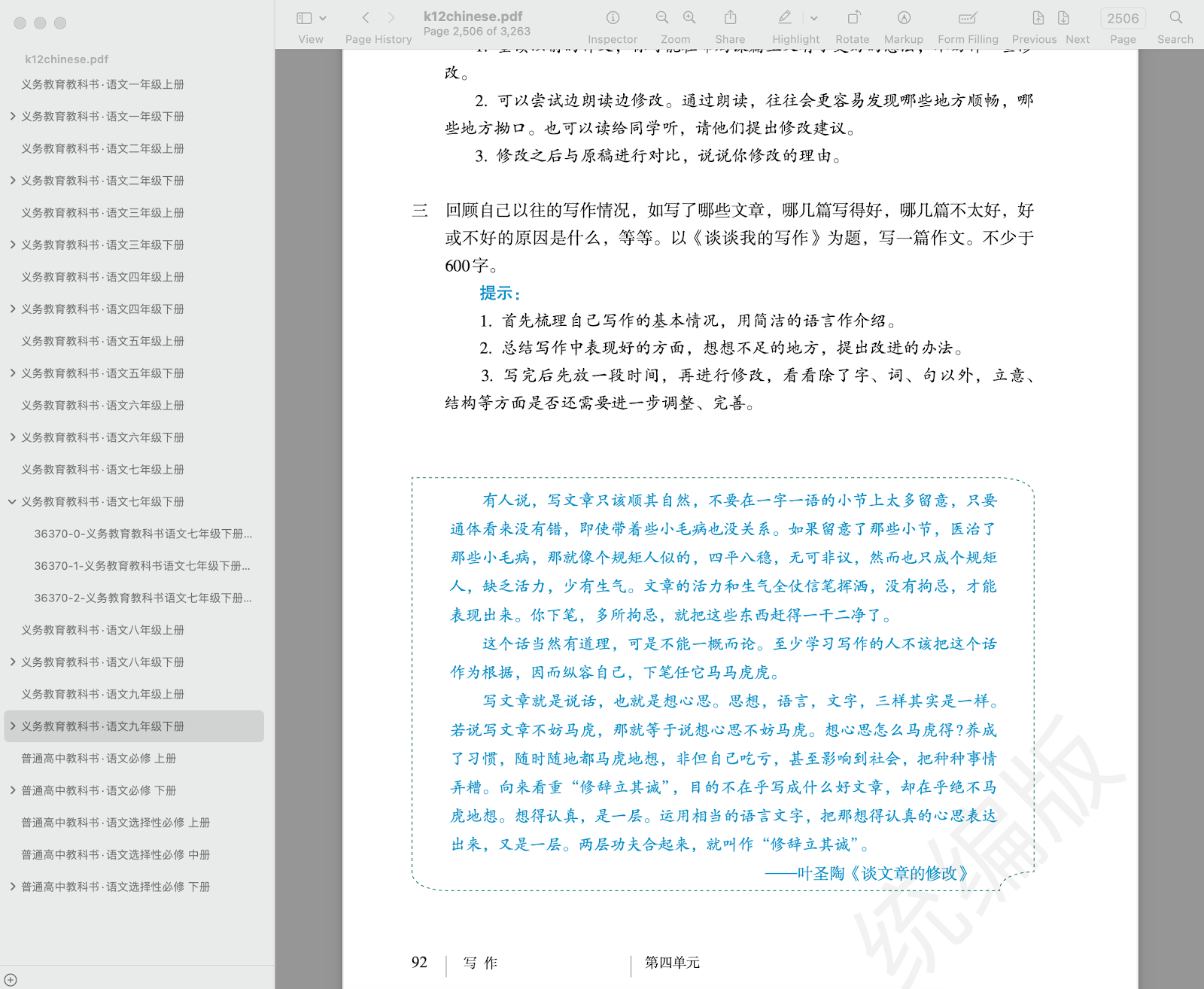This screenshot has height=989, width=1204.
Task: Open the Share menu icon
Action: (x=730, y=18)
